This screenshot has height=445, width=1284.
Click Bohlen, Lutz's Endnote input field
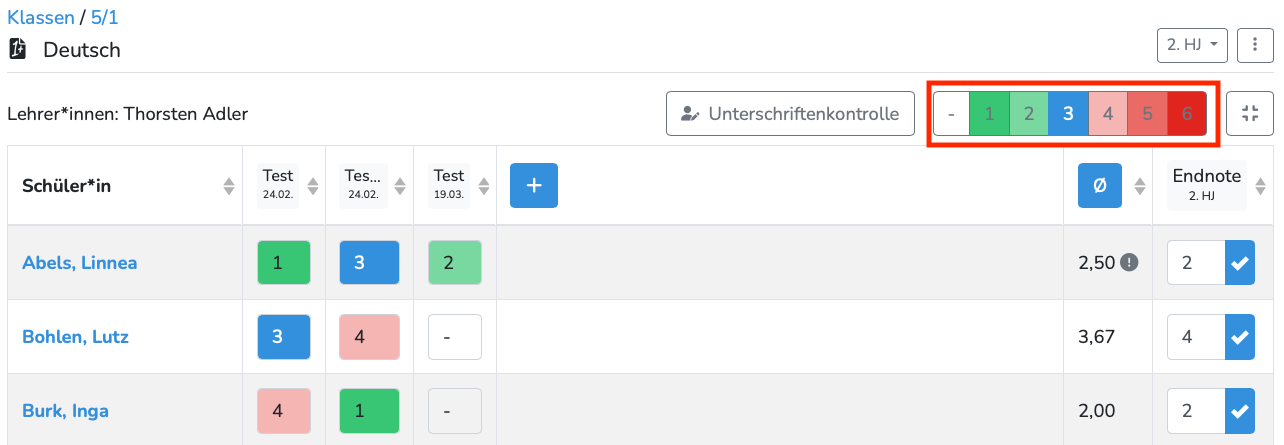(1196, 337)
